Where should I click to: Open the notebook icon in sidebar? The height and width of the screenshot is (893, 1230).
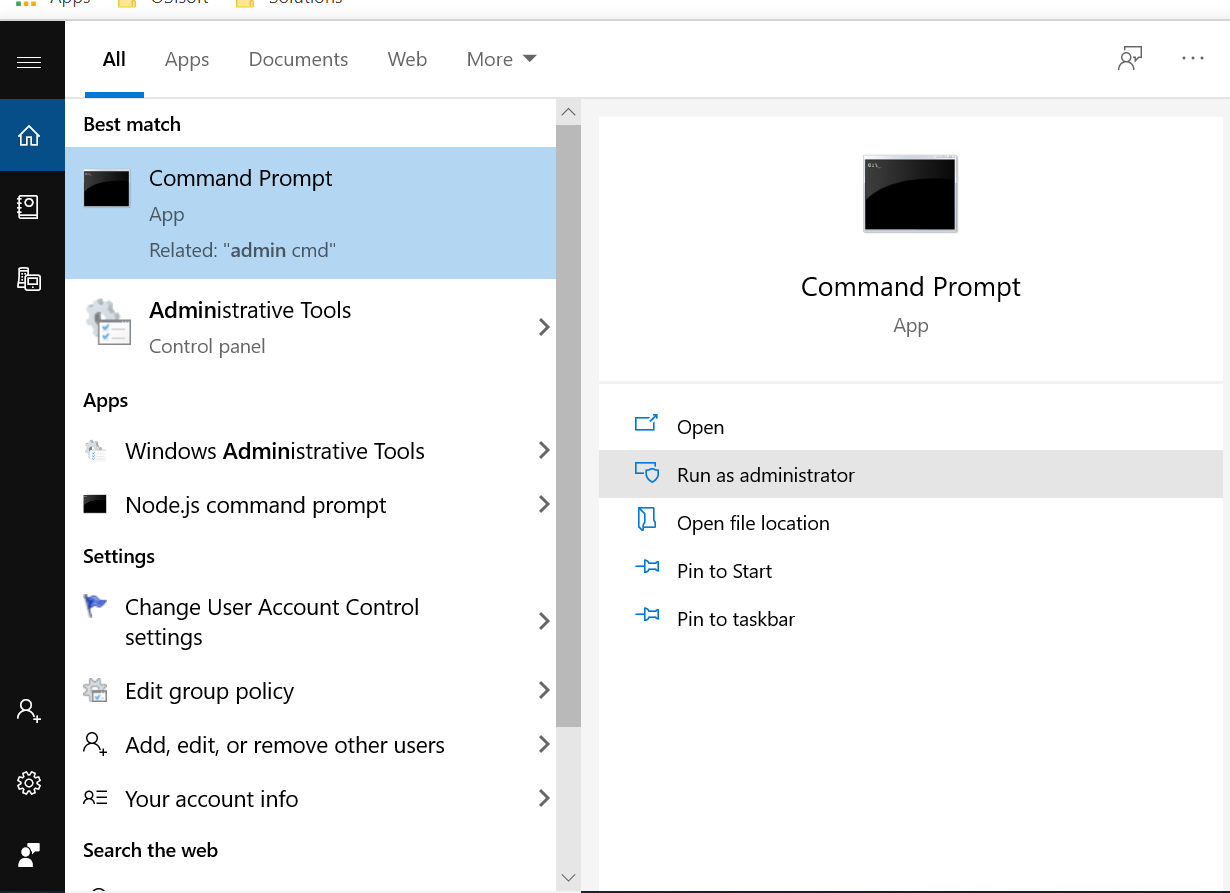pyautogui.click(x=29, y=207)
